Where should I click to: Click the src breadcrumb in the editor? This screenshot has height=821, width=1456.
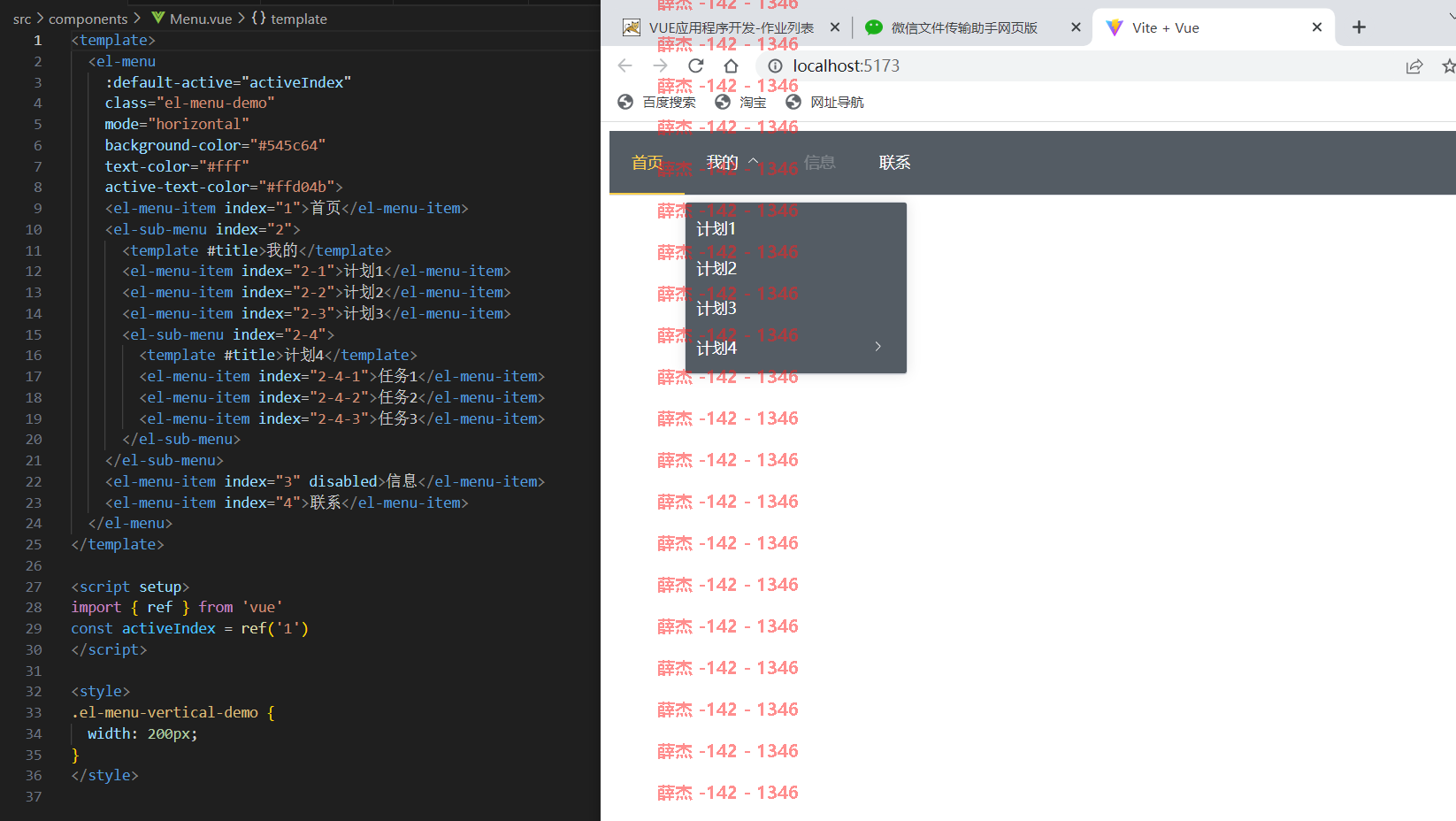click(22, 19)
